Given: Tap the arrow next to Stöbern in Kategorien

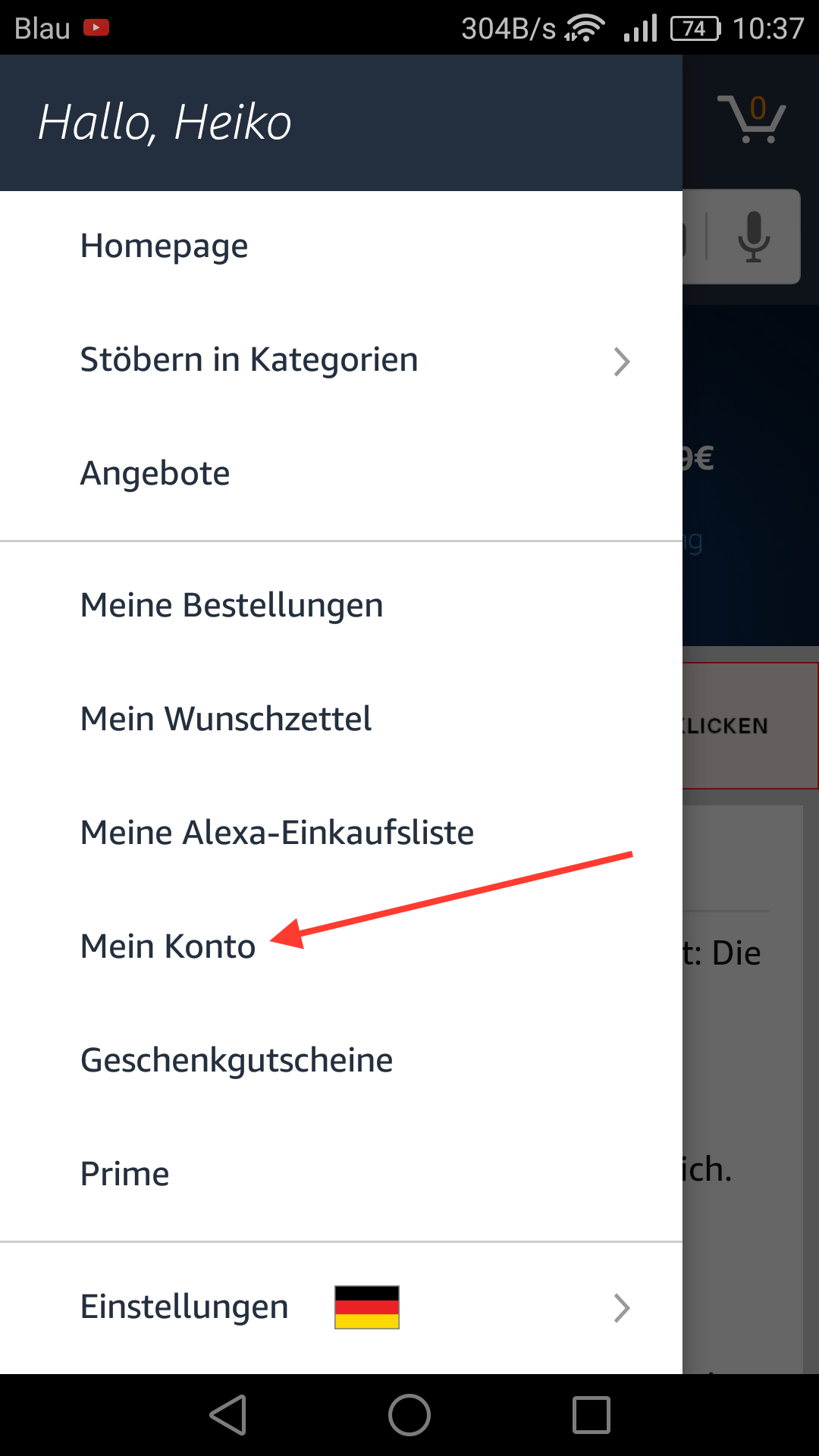Looking at the screenshot, I should 622,362.
